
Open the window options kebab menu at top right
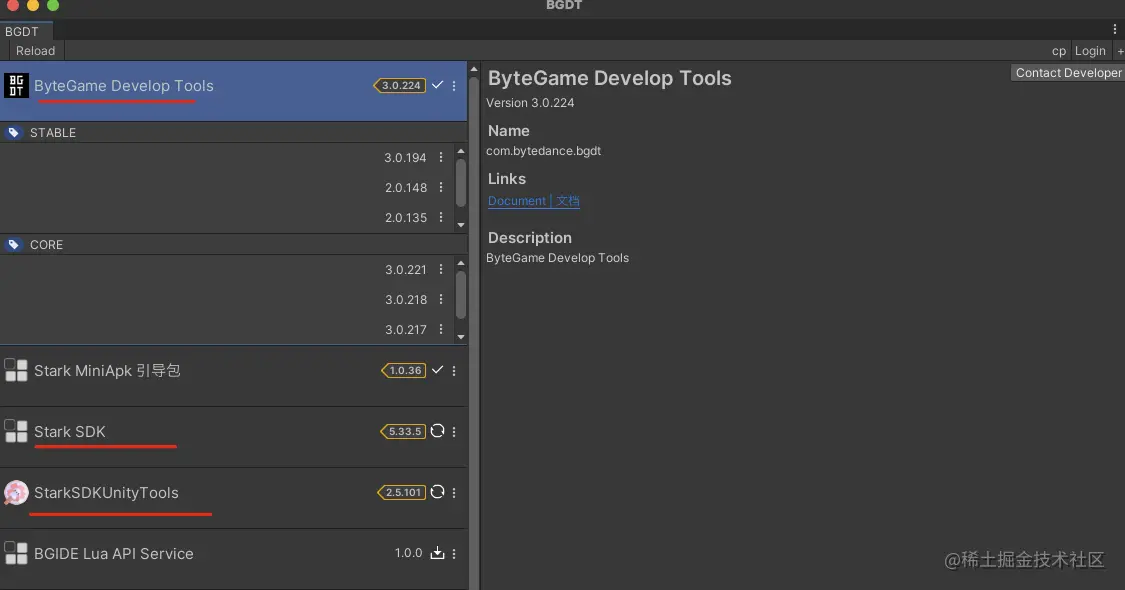click(x=1114, y=29)
